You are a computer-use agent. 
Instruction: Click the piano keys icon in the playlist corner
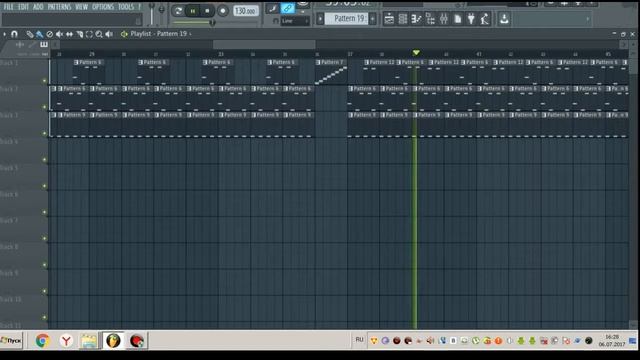pyautogui.click(x=44, y=44)
